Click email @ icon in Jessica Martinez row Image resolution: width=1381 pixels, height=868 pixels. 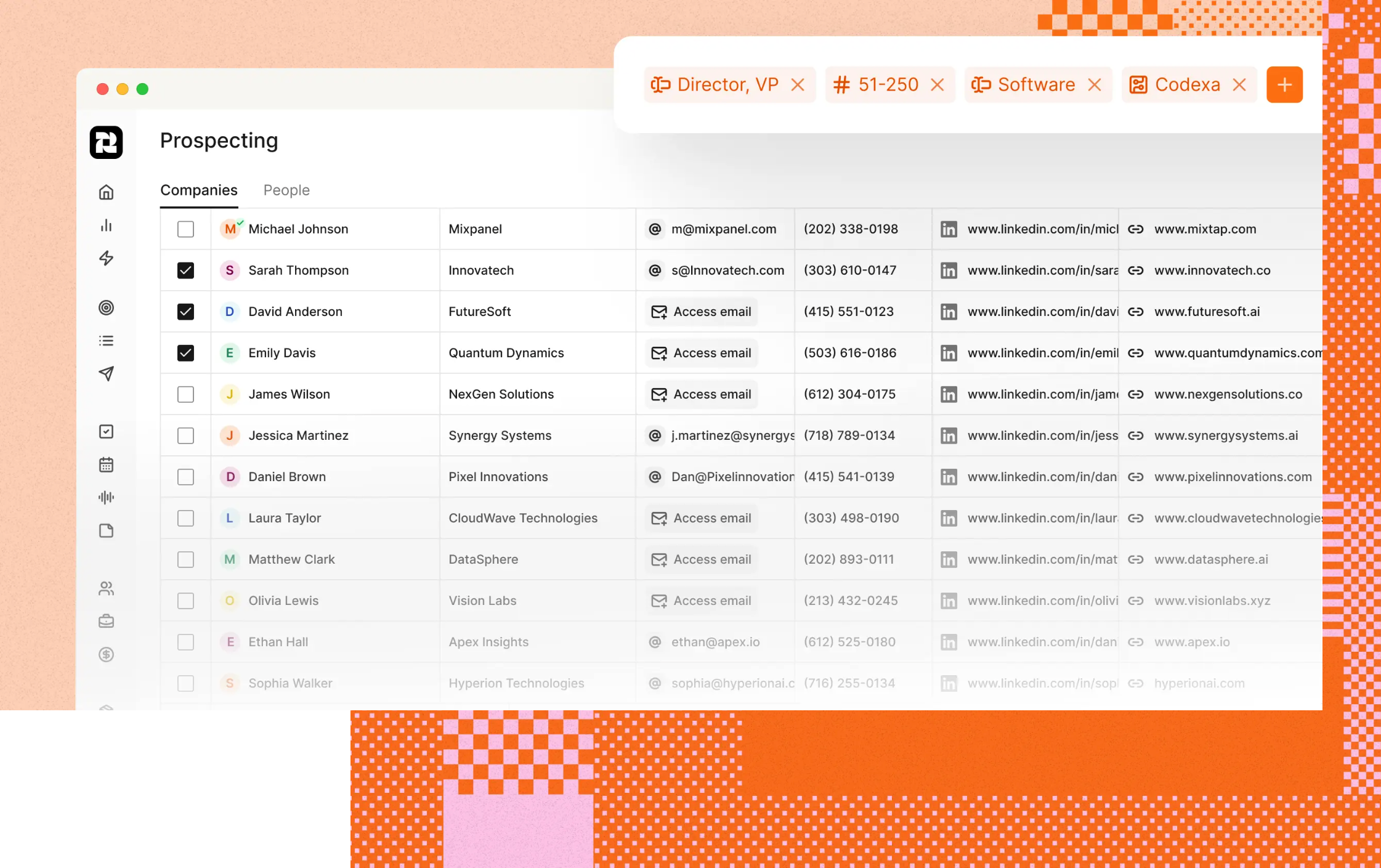click(x=655, y=436)
